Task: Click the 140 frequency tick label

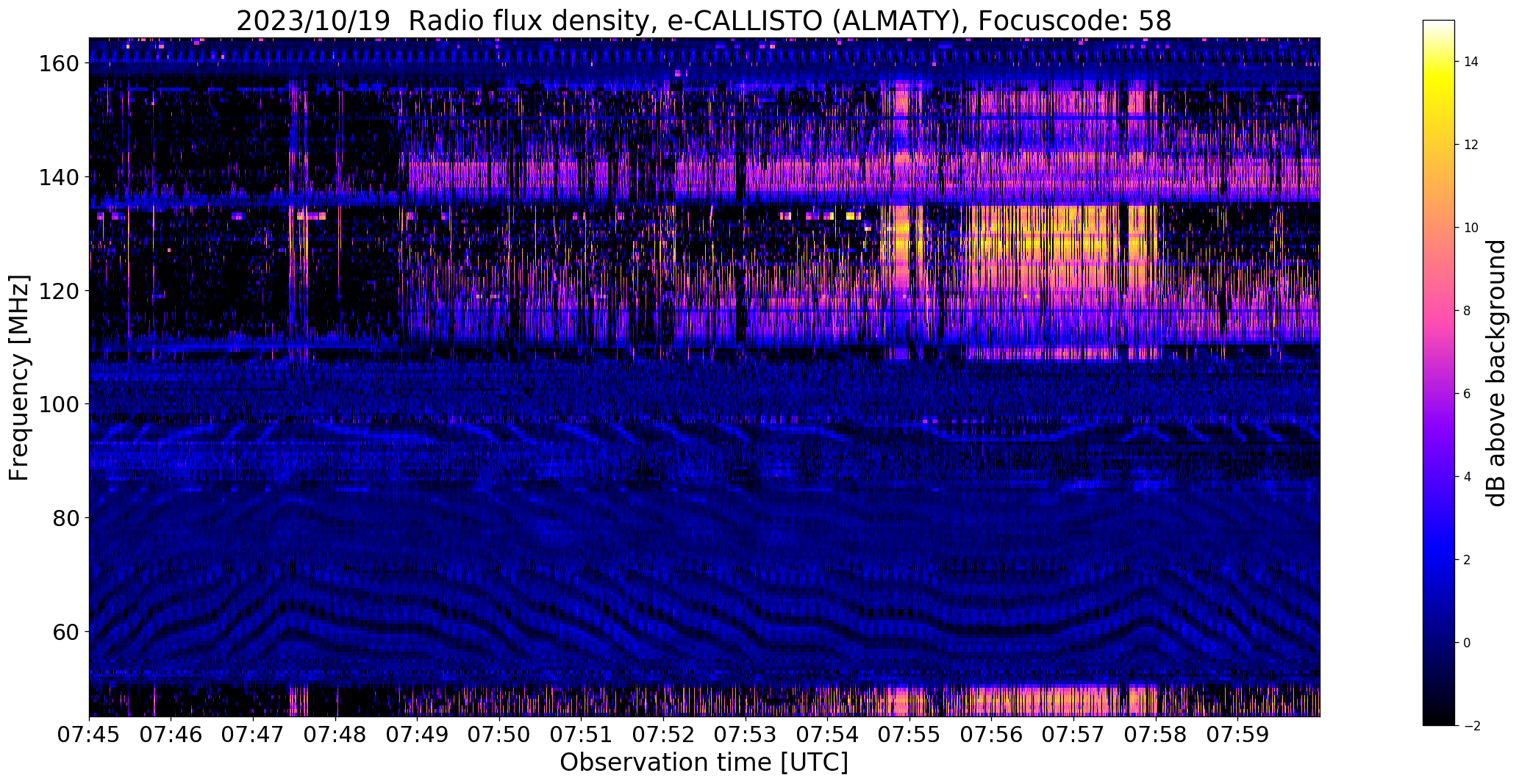Action: coord(58,177)
